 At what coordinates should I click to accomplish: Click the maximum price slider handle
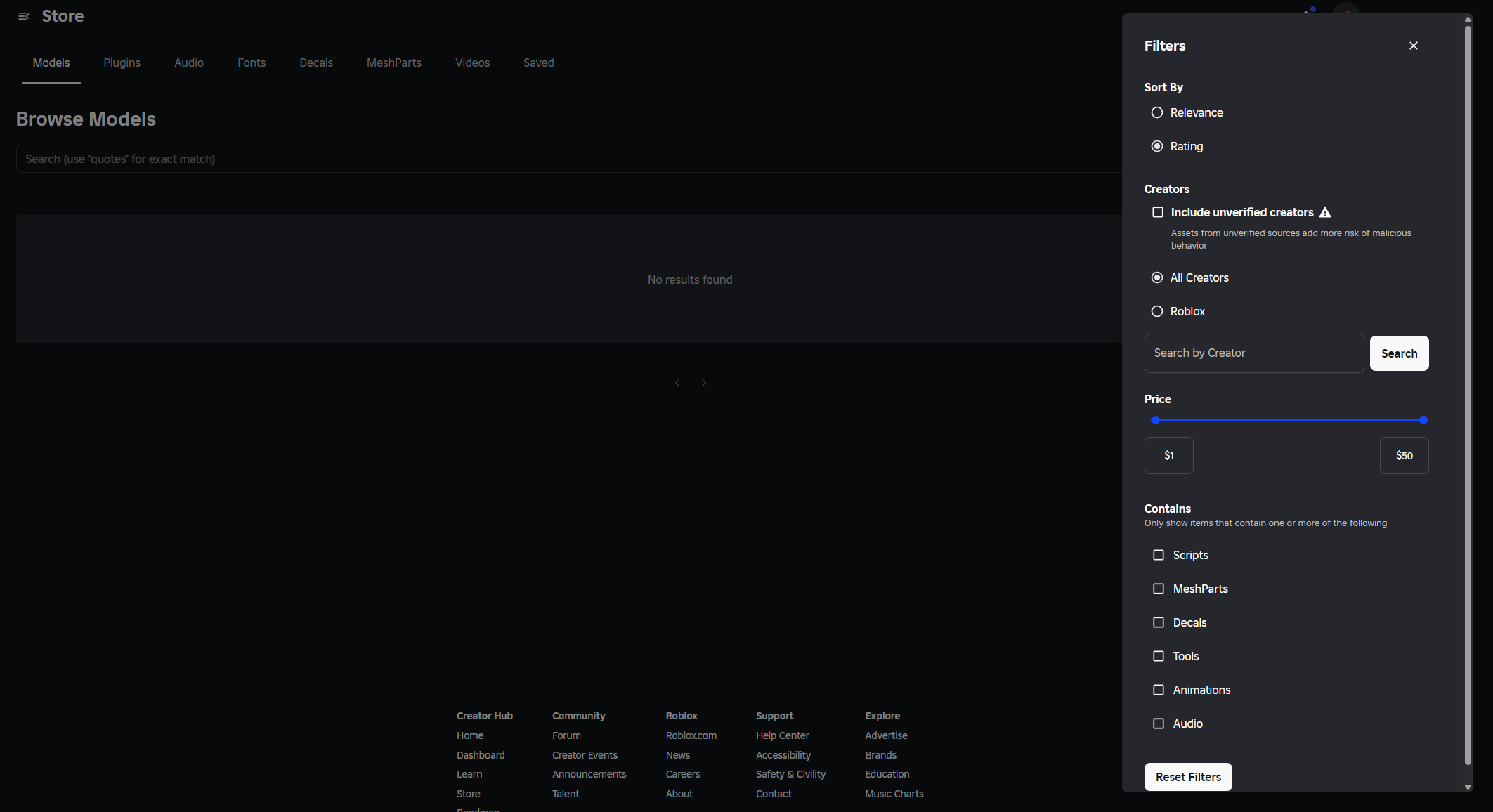click(1423, 420)
